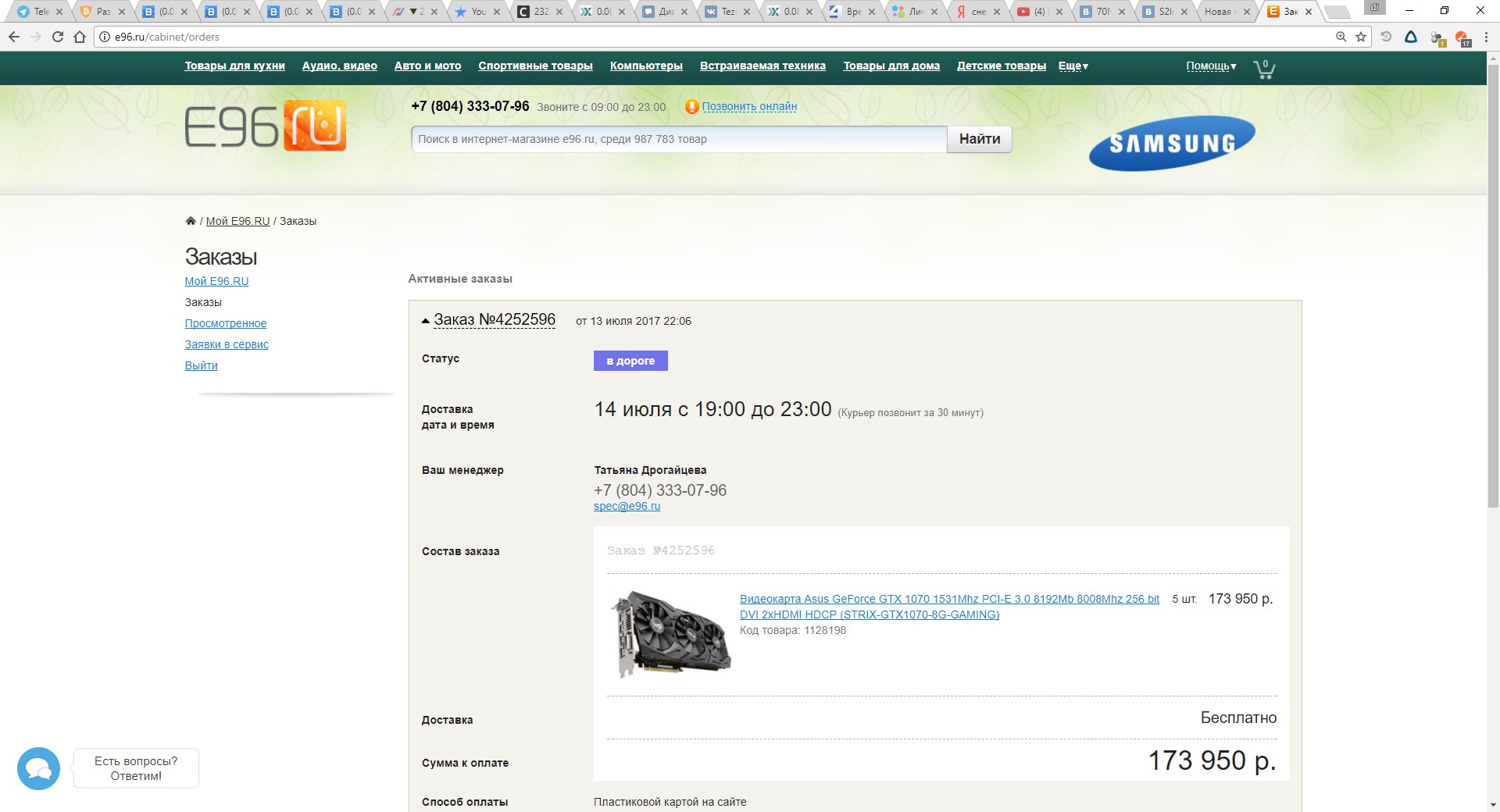
Task: Open the shopping cart icon
Action: coord(1264,69)
